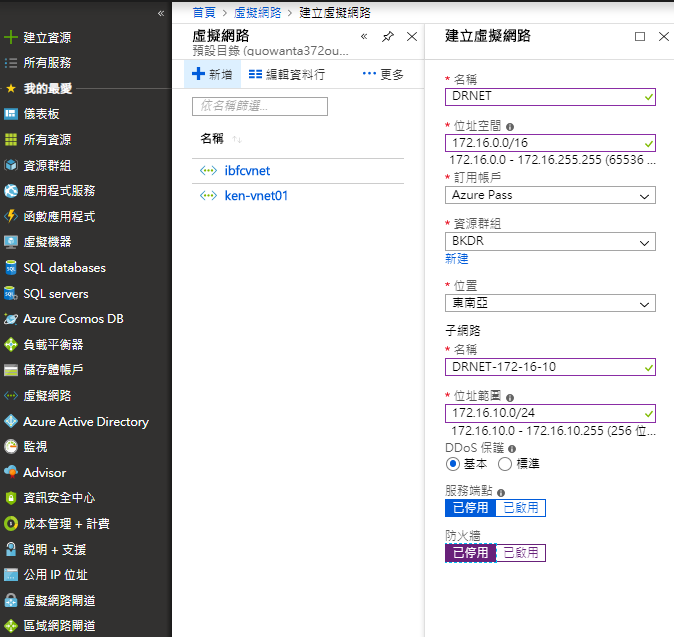Click 編輯資料行 in the toolbar
Image resolution: width=674 pixels, height=637 pixels.
(x=287, y=74)
